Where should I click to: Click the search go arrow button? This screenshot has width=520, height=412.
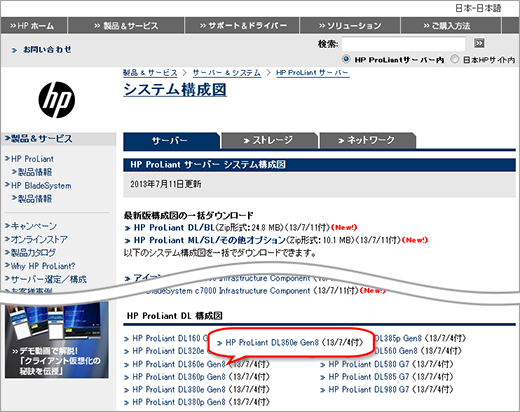(479, 43)
